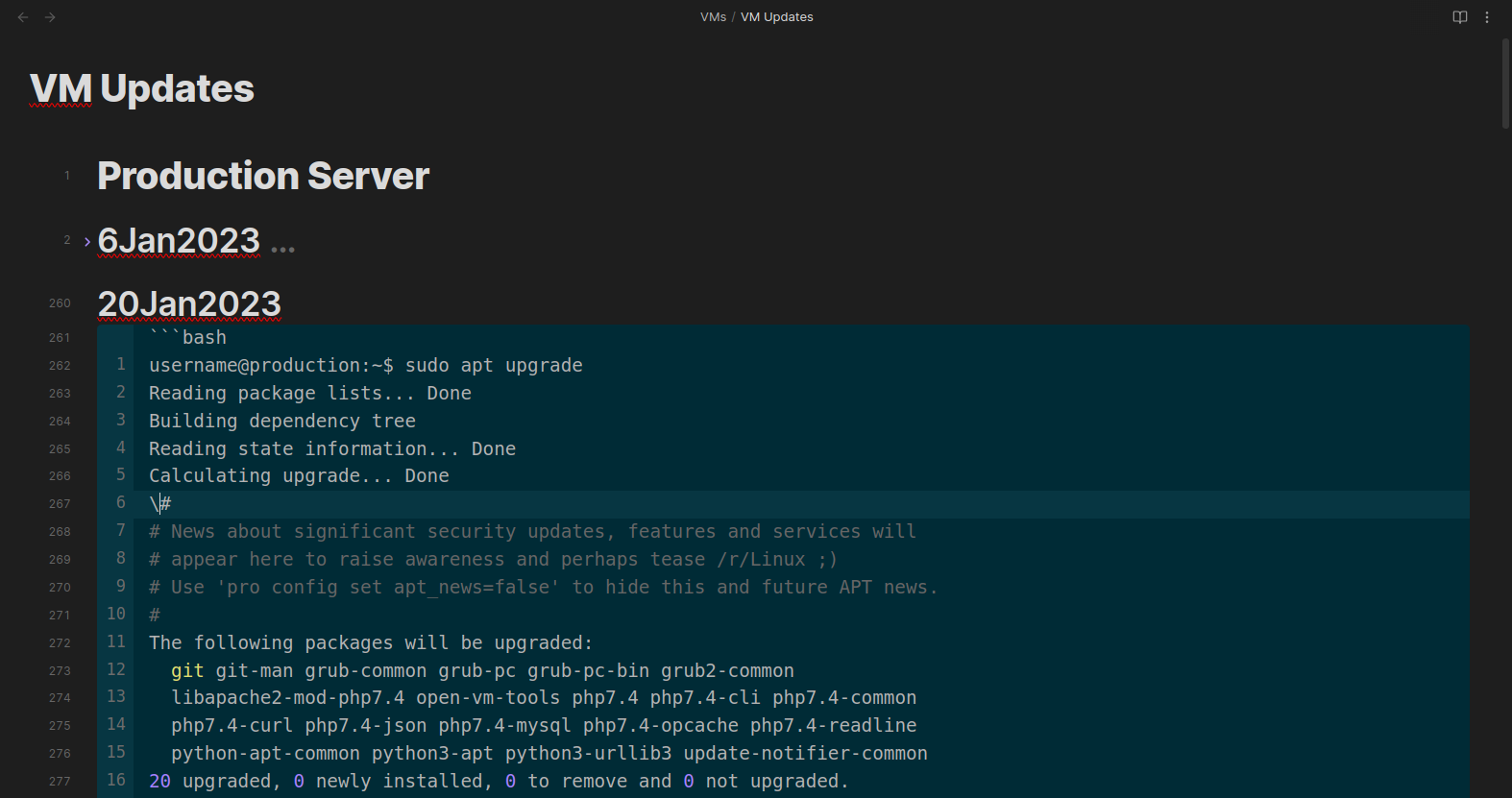Click the 'Calculating upgrade... Done' line
1512x798 pixels.
(x=299, y=476)
